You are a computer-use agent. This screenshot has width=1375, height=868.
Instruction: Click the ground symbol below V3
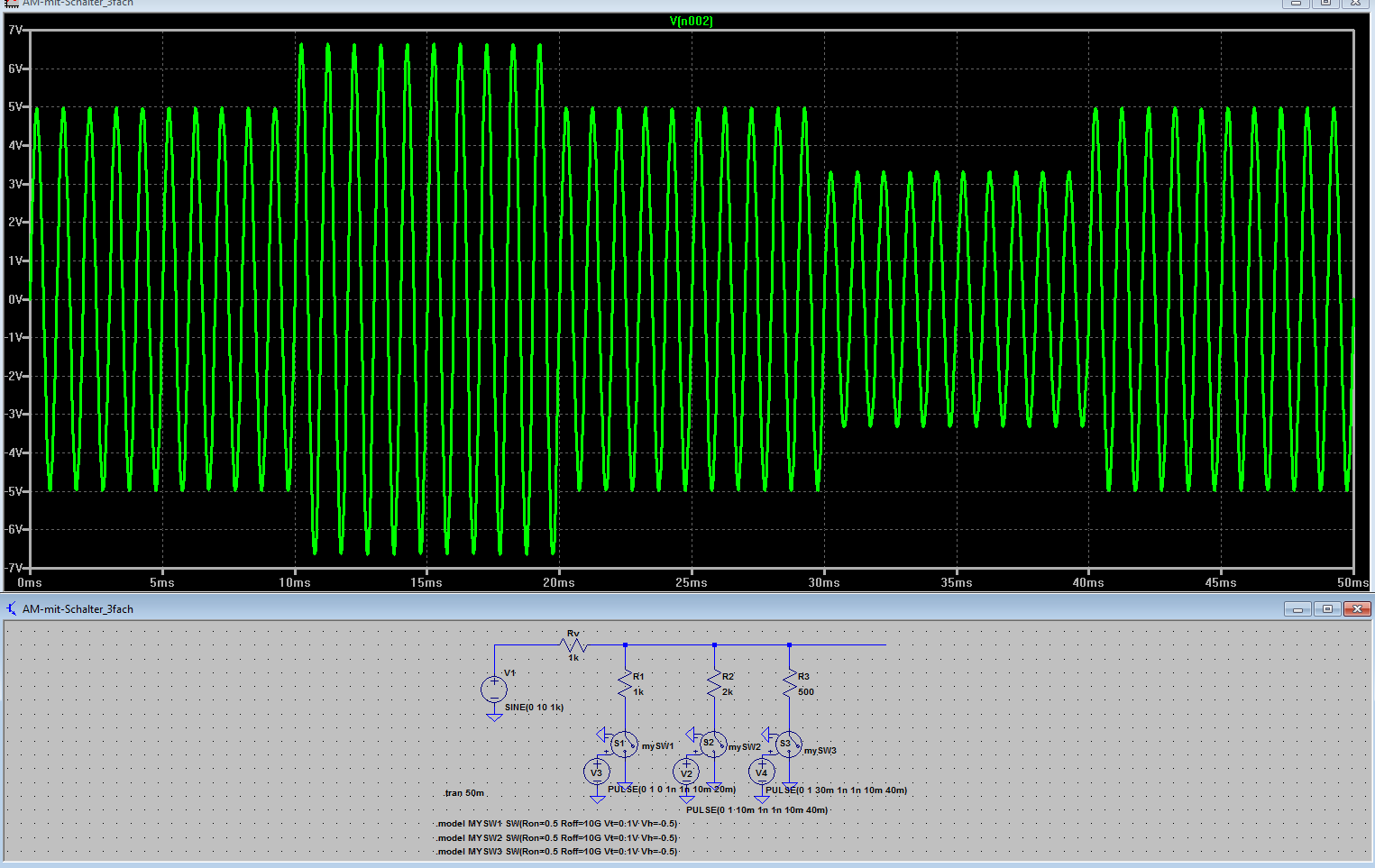point(597,798)
